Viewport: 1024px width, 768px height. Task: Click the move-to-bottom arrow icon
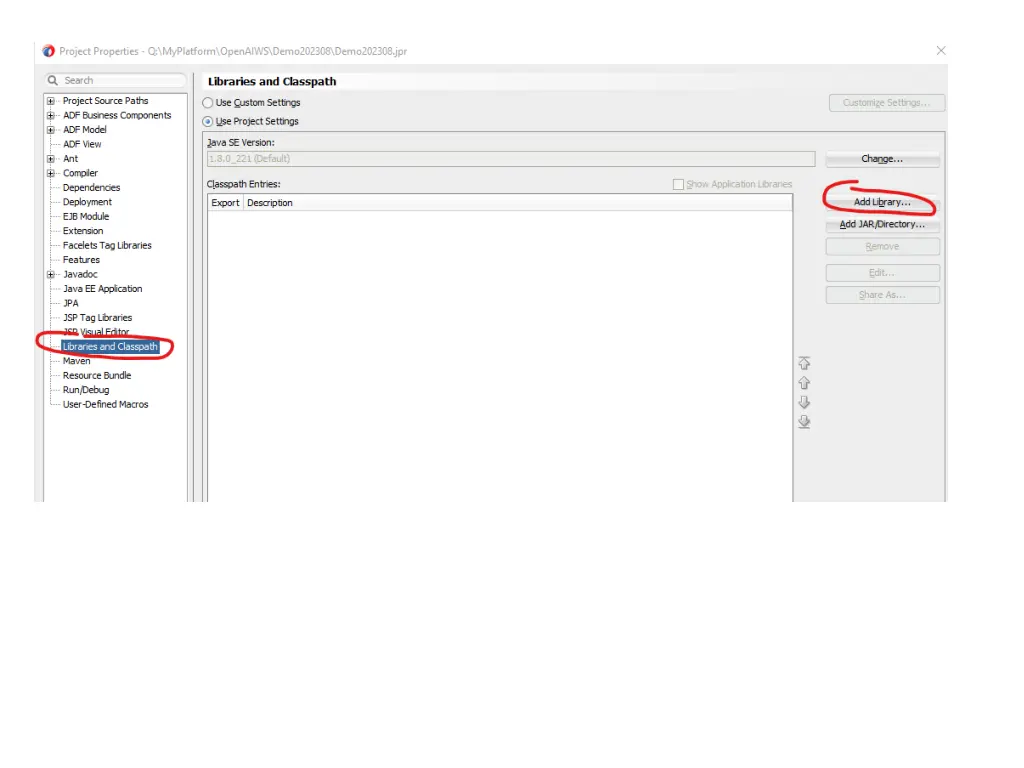point(804,422)
